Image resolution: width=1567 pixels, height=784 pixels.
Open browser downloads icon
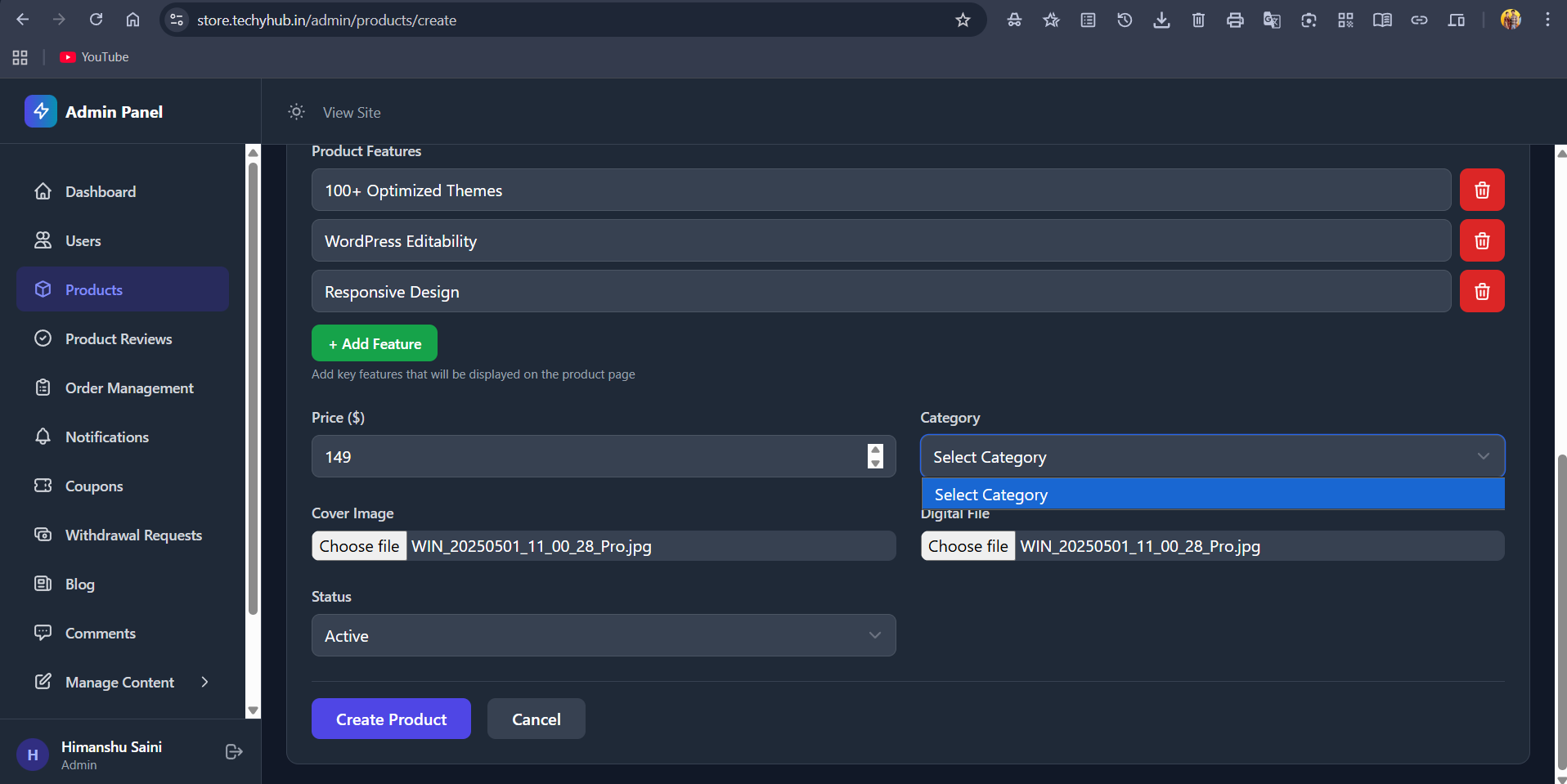pyautogui.click(x=1161, y=20)
